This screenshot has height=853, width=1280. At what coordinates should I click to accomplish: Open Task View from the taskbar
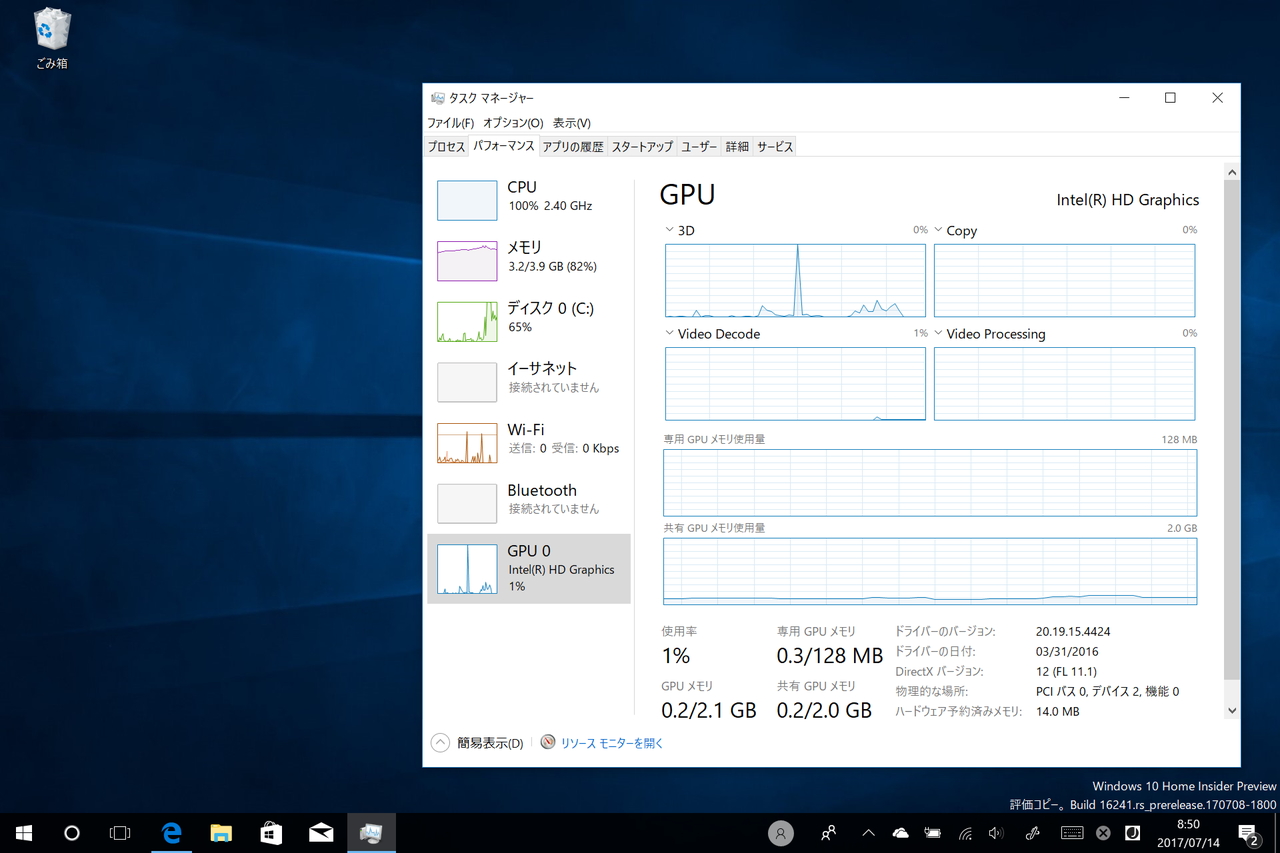click(120, 833)
